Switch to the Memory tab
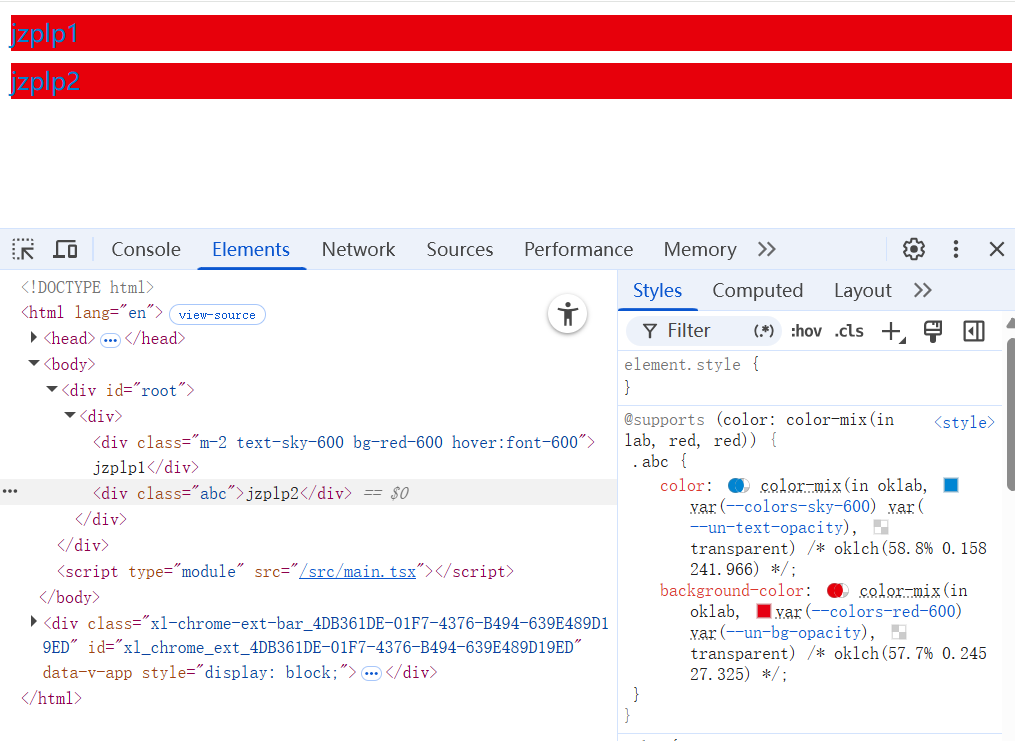The height and width of the screenshot is (741, 1015). 700,249
